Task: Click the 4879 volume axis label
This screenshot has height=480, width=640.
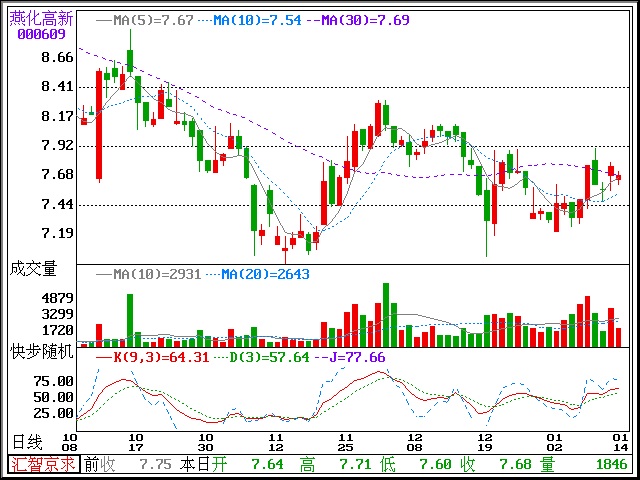Action: [57, 298]
